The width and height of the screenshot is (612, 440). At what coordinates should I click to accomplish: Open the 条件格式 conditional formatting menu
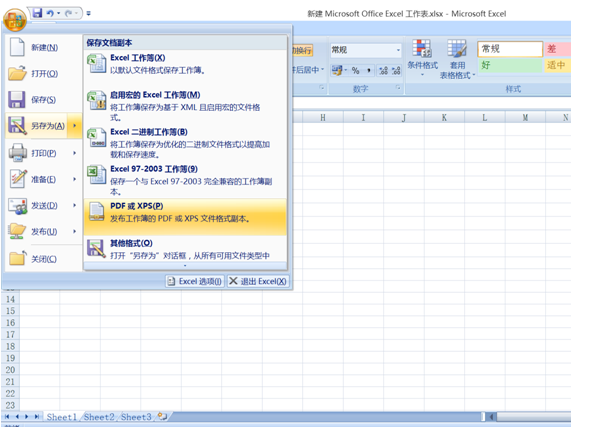(422, 58)
